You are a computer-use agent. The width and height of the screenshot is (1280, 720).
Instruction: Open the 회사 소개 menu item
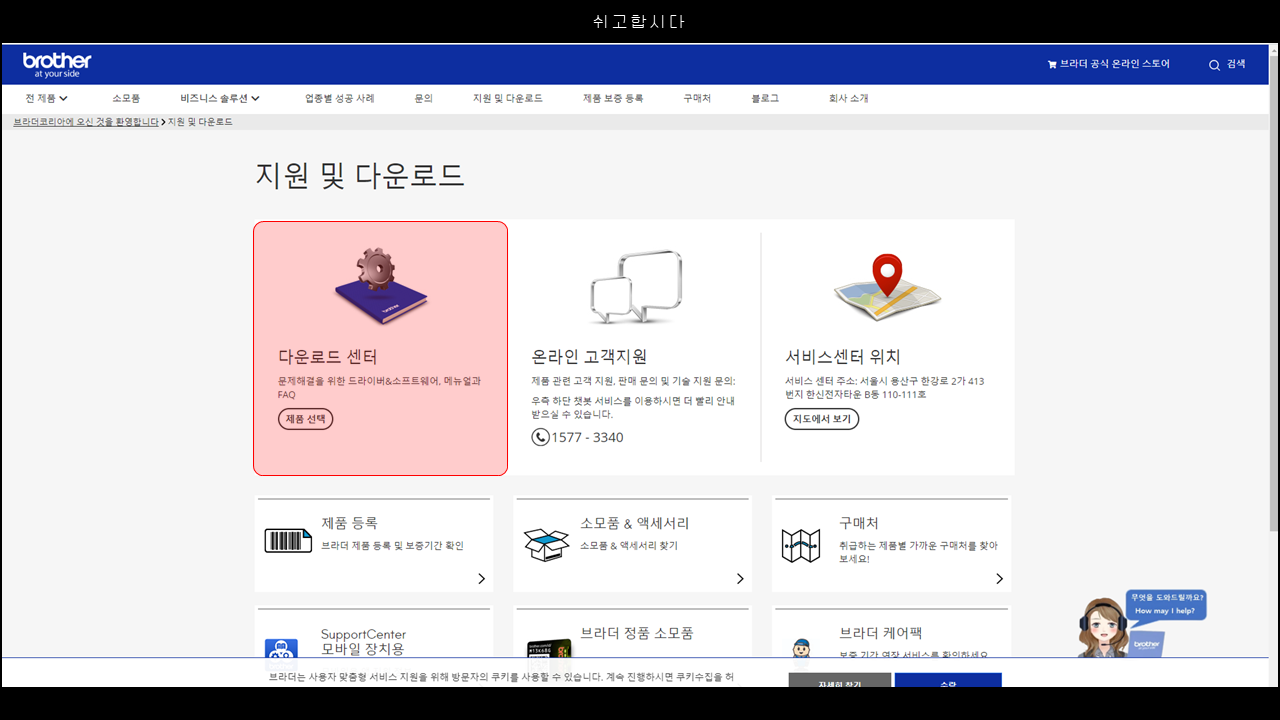(x=848, y=98)
